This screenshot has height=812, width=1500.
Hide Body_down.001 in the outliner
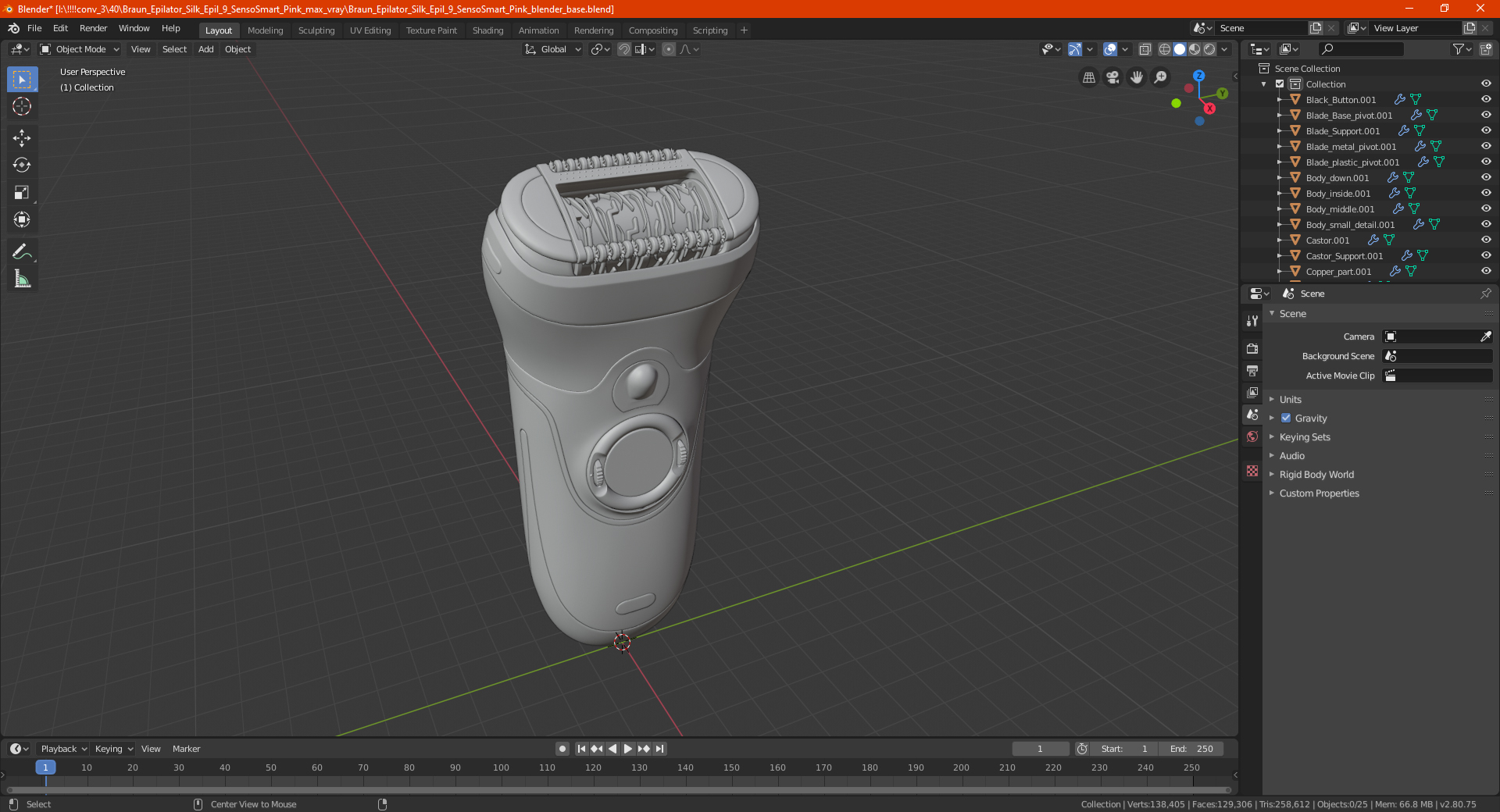1486,177
